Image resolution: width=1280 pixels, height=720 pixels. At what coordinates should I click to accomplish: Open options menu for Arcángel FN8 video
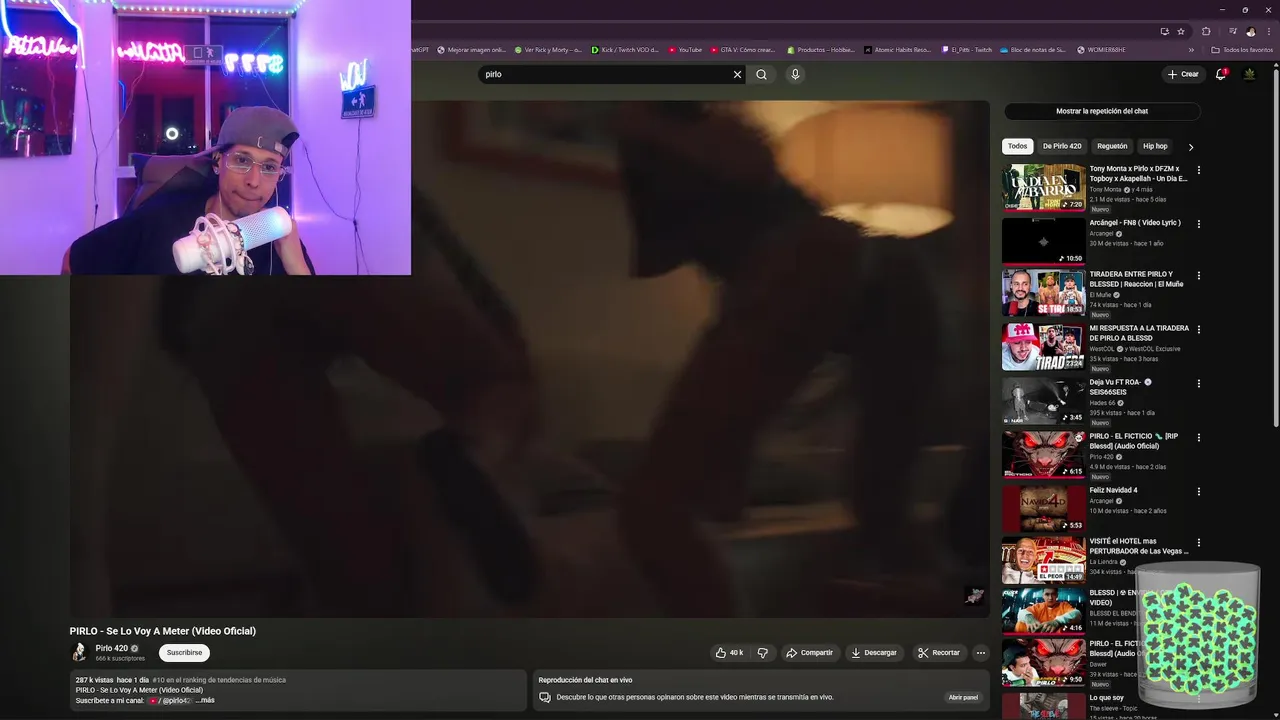(x=1198, y=224)
